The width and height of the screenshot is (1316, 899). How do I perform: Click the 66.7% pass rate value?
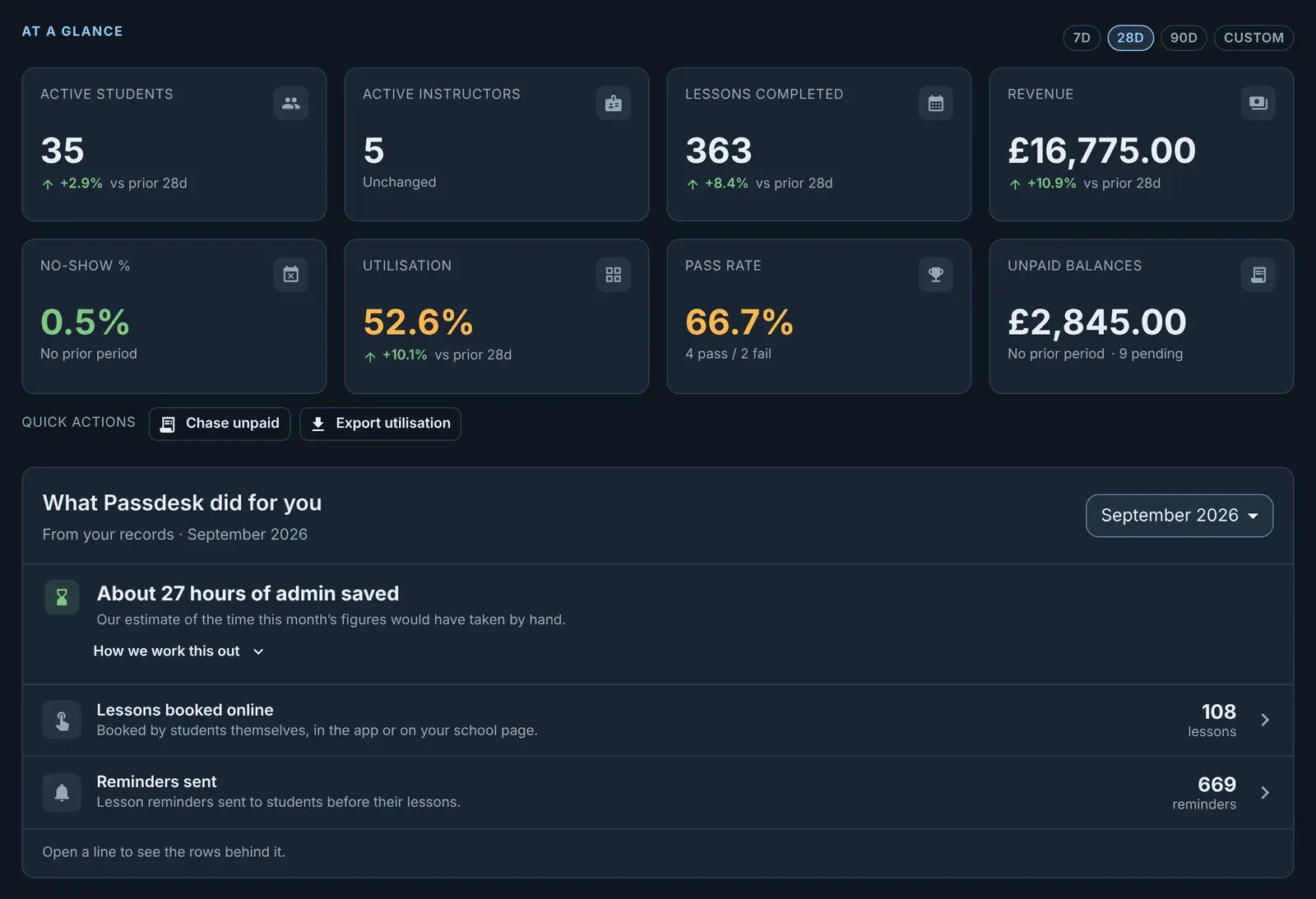coord(739,322)
